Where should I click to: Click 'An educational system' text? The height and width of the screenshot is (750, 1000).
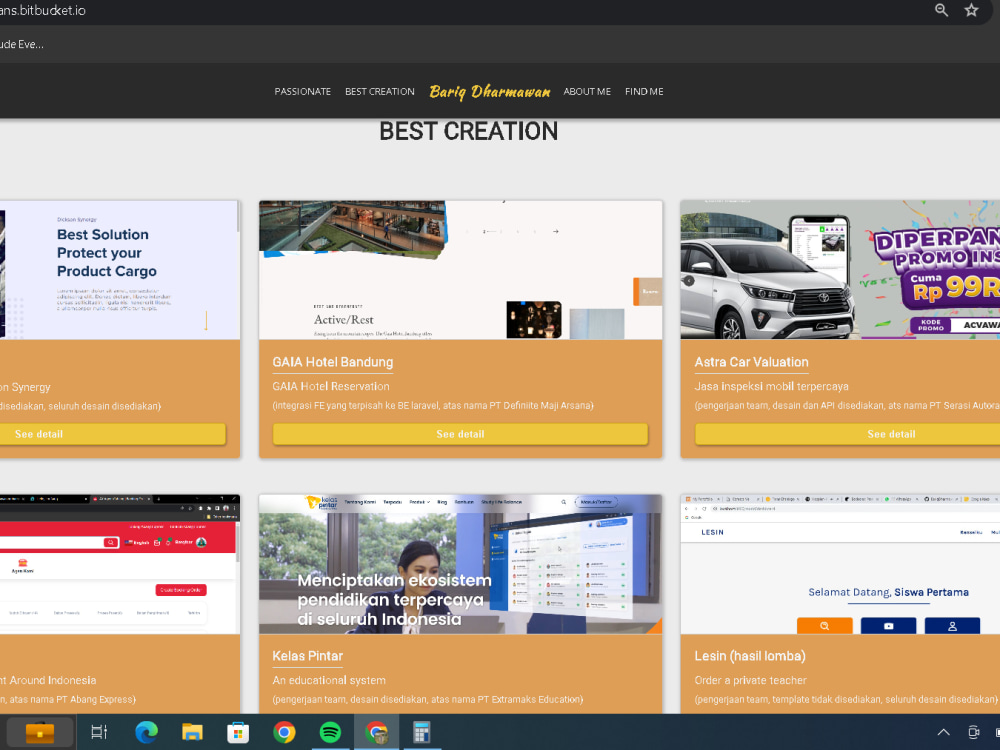click(329, 680)
